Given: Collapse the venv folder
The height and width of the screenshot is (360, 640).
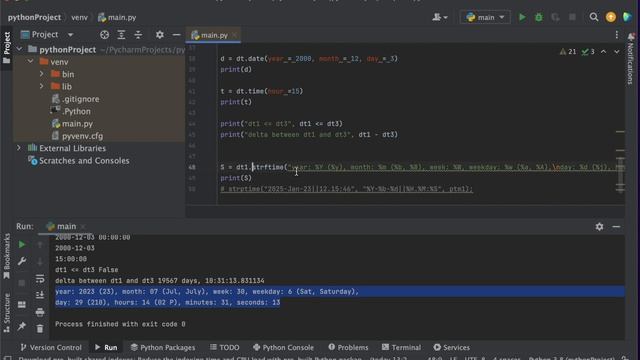Looking at the screenshot, I should click(31, 62).
